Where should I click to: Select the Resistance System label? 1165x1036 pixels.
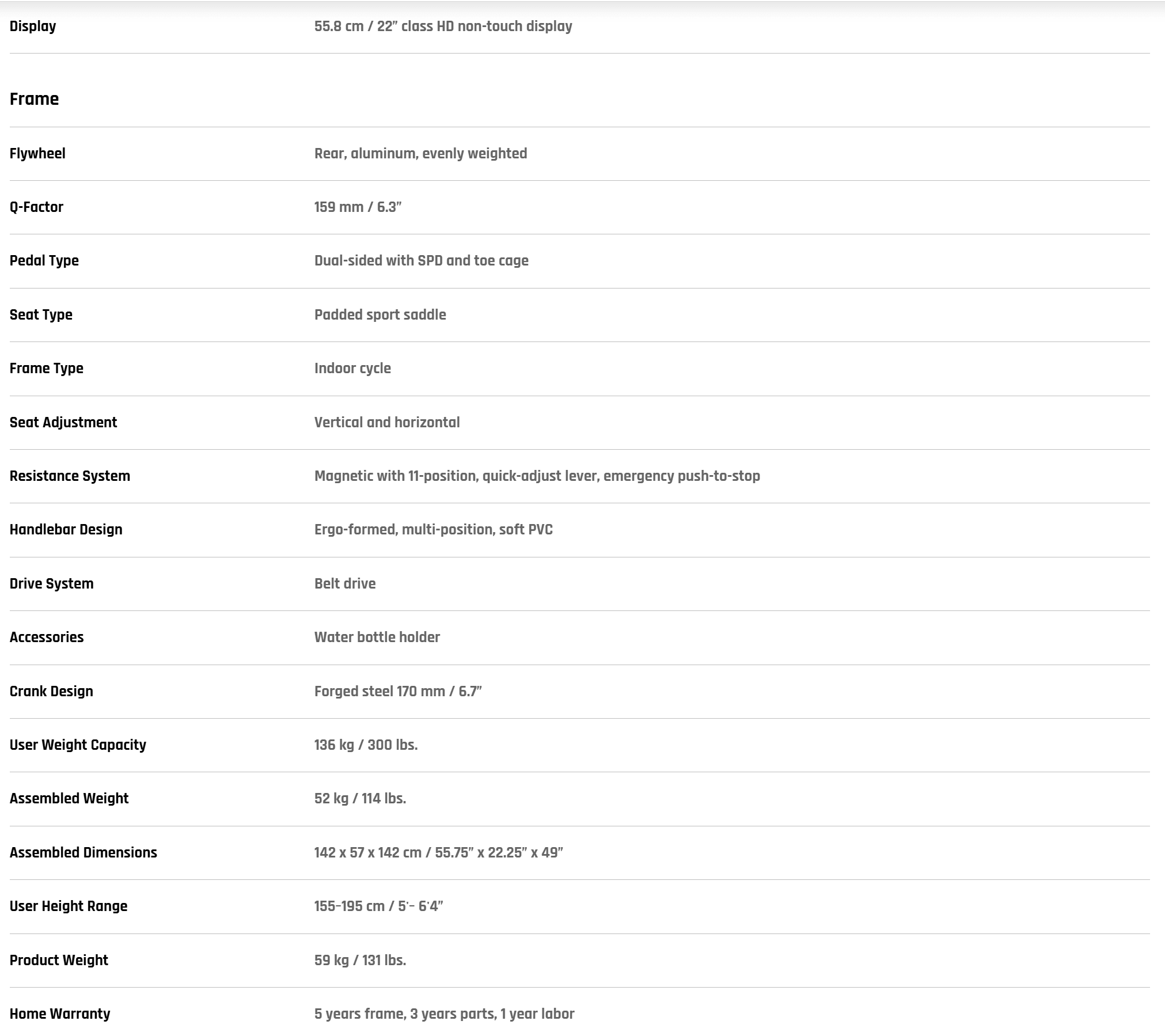point(70,476)
